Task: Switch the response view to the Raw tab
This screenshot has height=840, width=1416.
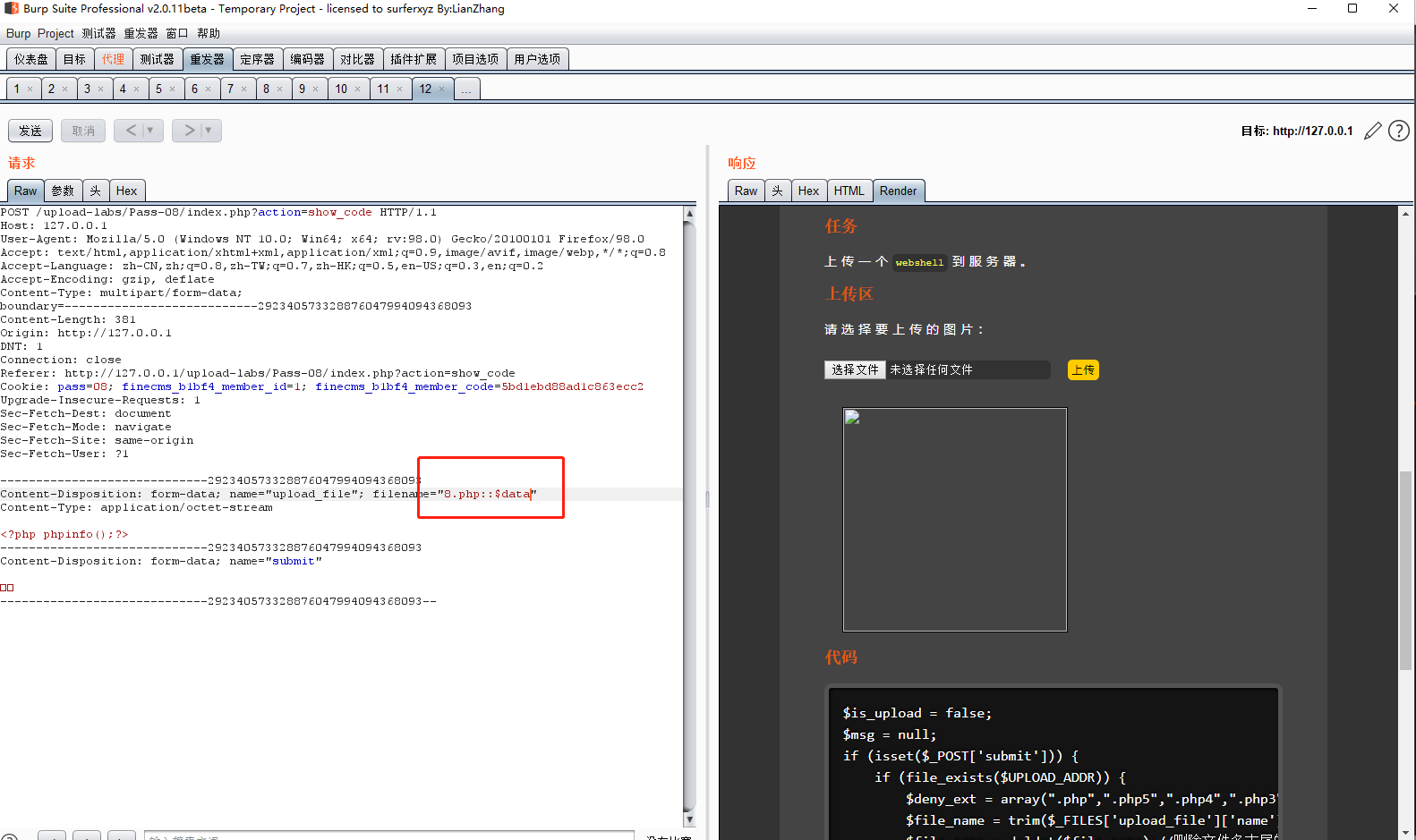Action: 746,191
